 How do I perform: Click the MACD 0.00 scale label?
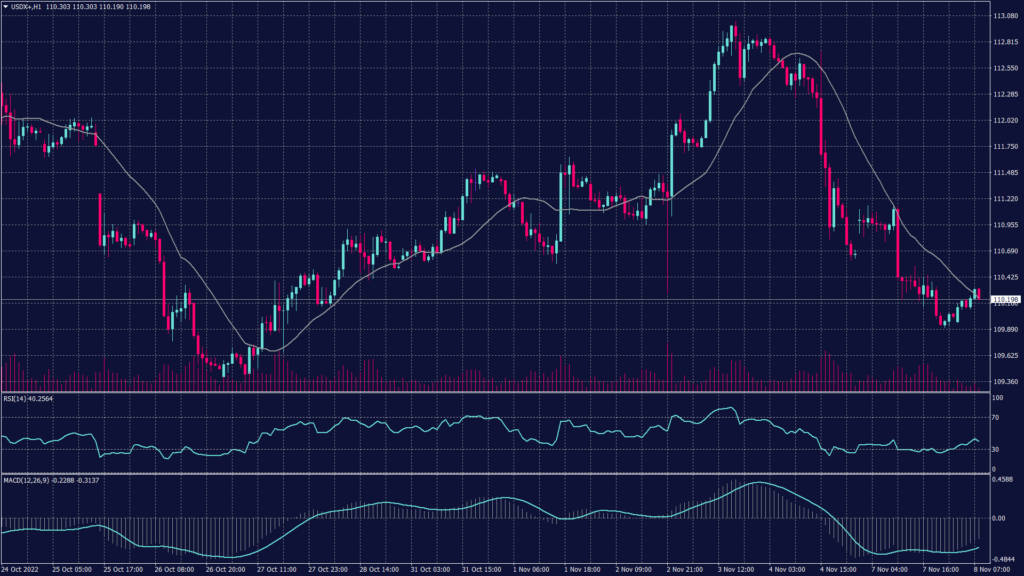pyautogui.click(x=999, y=519)
